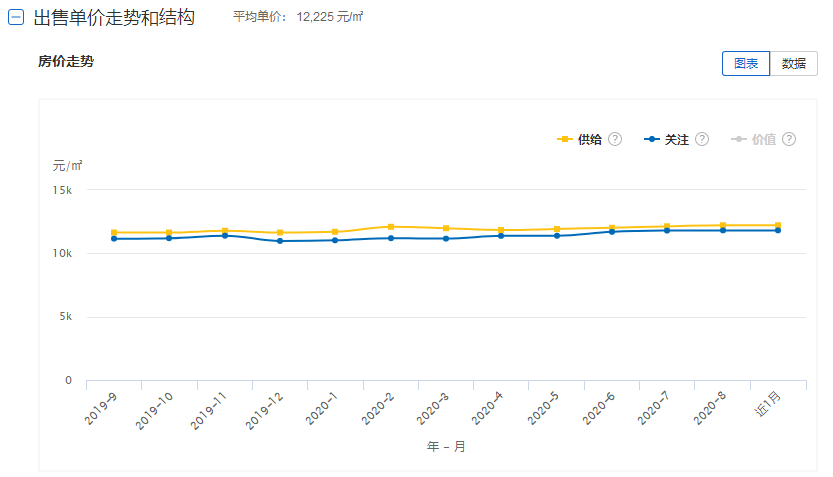Viewport: 833px width, 477px height.
Task: Switch to the 图表 tab
Action: 746,63
